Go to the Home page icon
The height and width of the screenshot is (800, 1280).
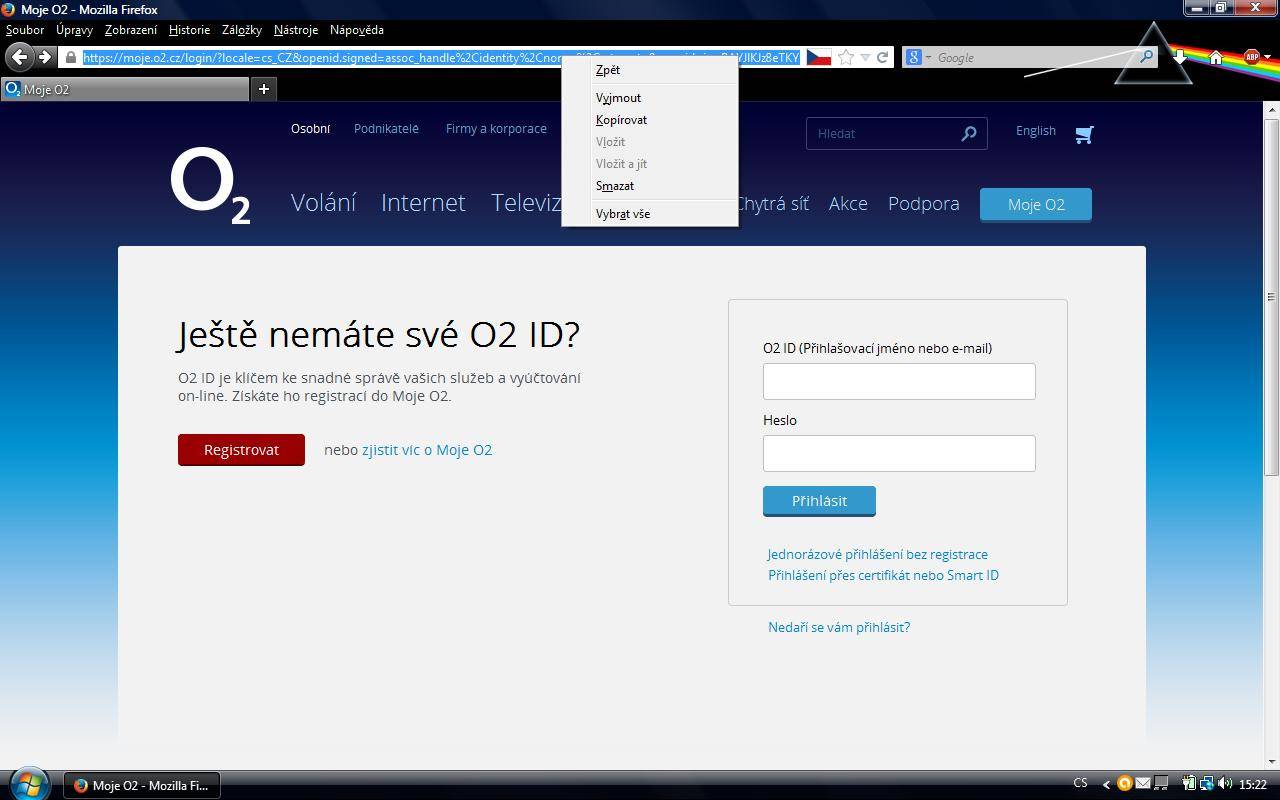1216,57
